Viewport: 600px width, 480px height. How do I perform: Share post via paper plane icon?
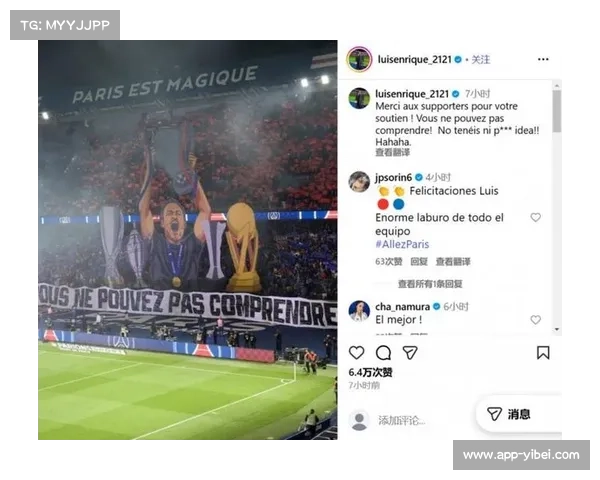(410, 353)
